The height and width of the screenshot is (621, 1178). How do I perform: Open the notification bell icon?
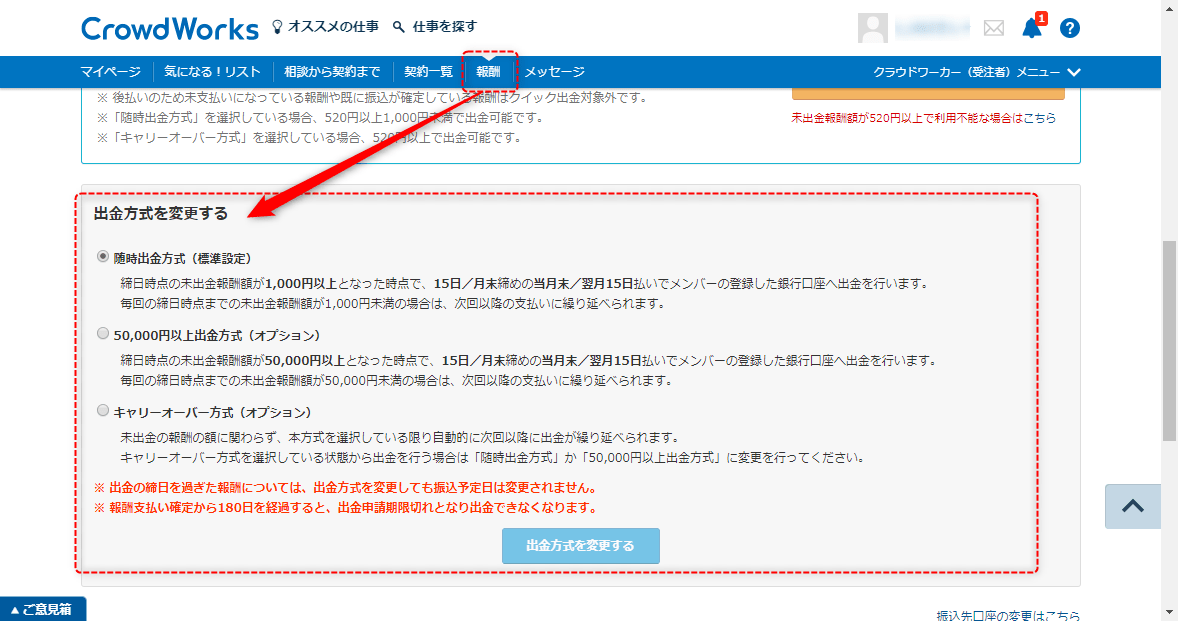[1032, 28]
